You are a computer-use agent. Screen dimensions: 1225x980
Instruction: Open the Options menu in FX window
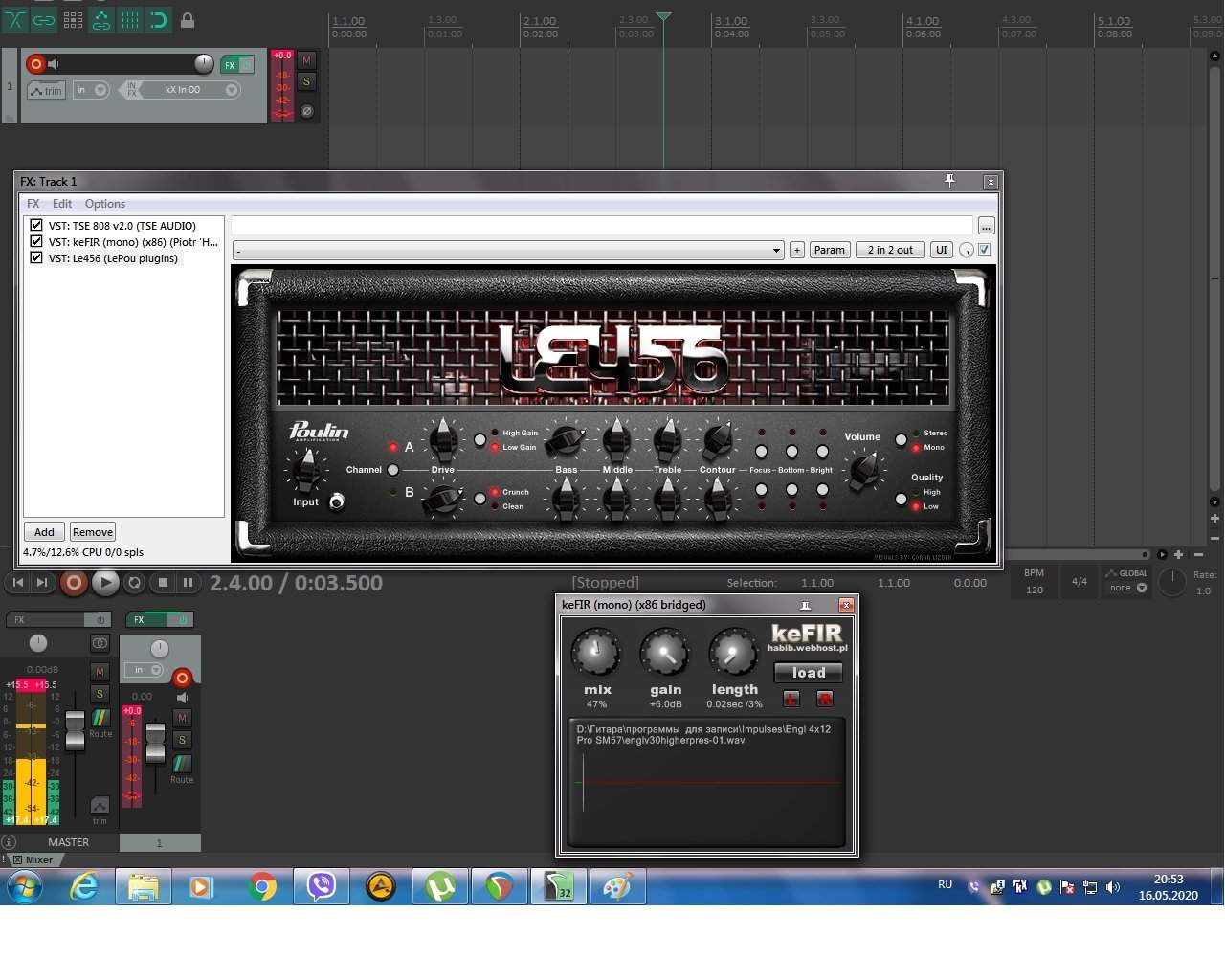tap(105, 204)
